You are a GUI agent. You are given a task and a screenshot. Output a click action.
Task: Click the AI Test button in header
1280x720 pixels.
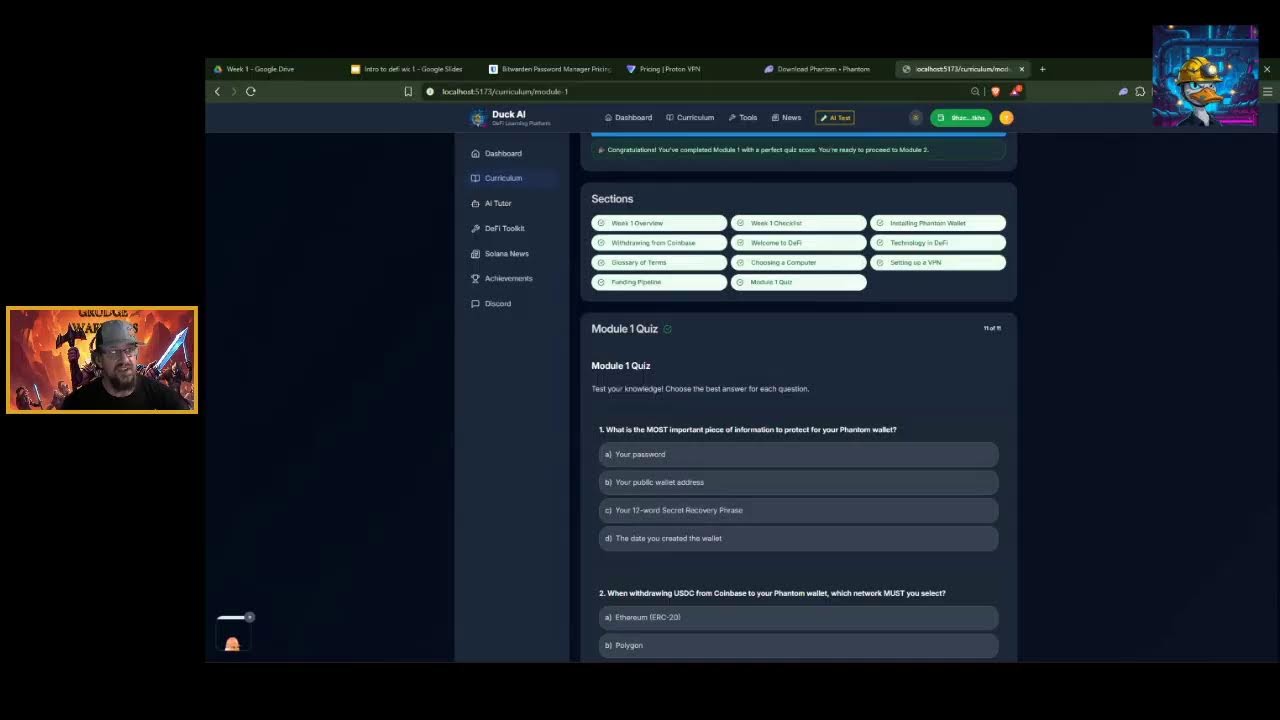835,117
